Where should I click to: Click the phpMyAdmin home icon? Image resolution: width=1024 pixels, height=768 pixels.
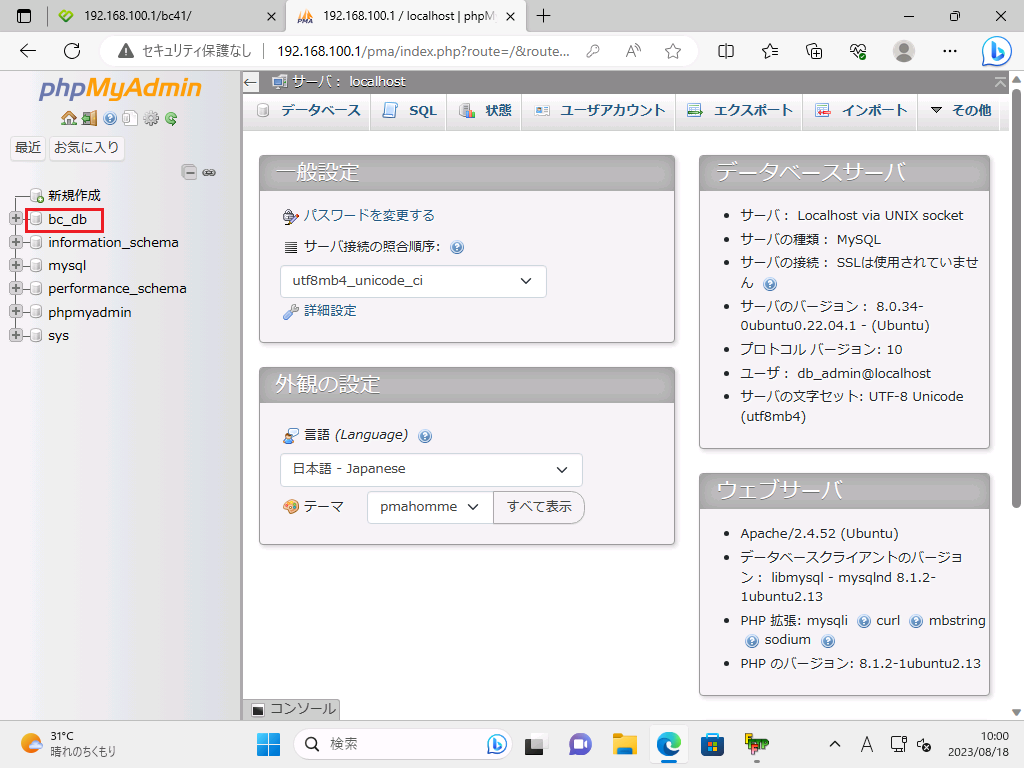click(x=69, y=118)
